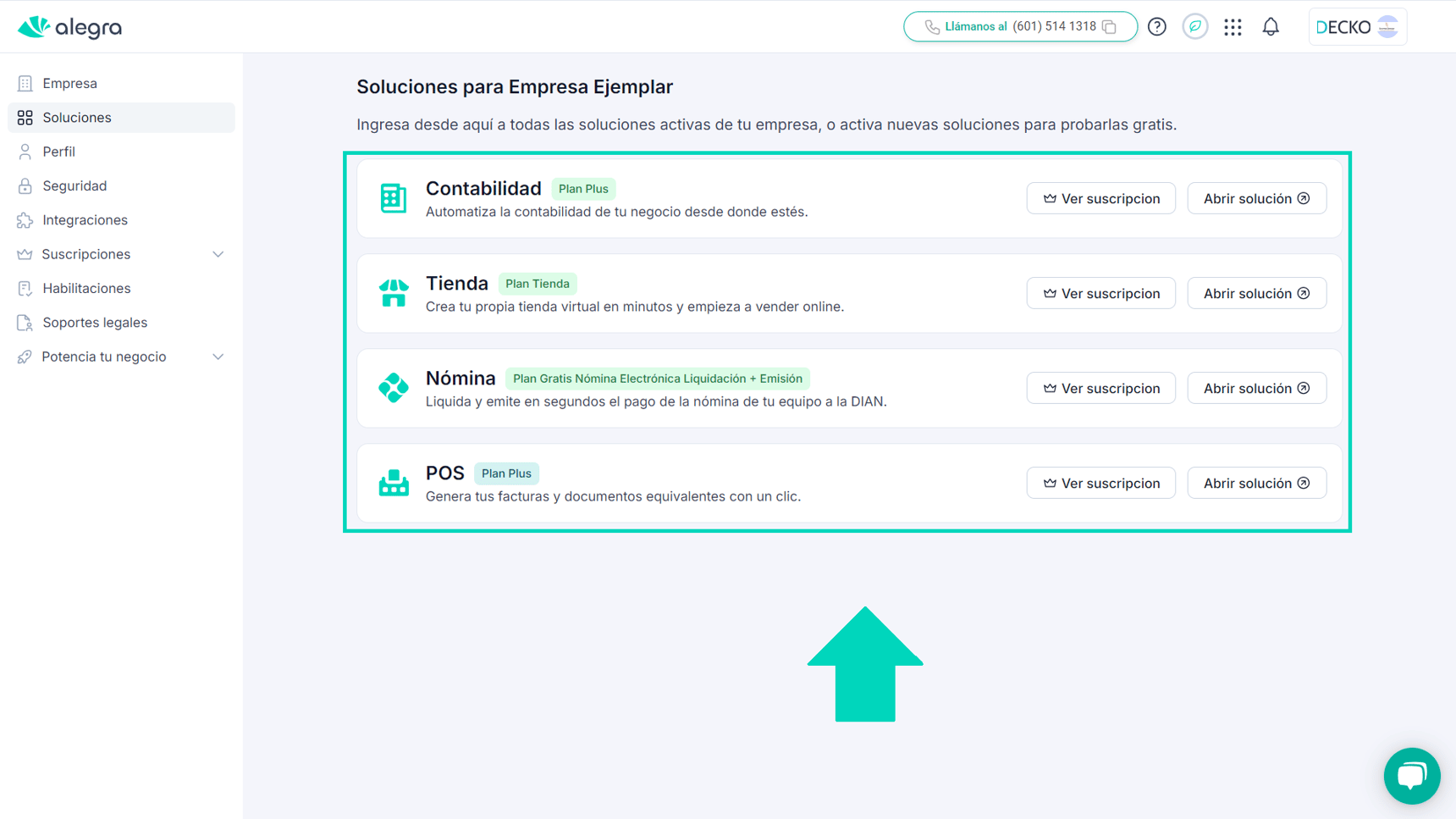The height and width of the screenshot is (819, 1456).
Task: Select the Contabilidad solution icon
Action: click(394, 198)
